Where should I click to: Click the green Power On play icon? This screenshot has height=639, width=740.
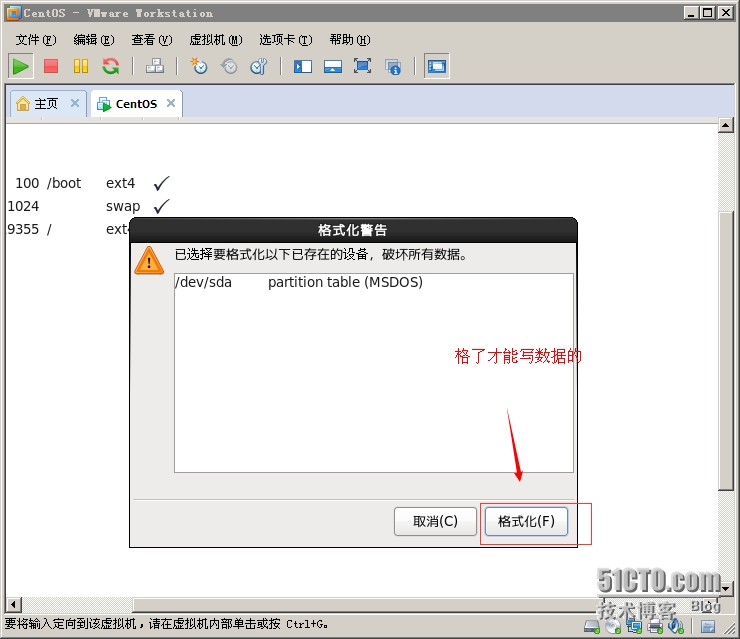pyautogui.click(x=20, y=67)
